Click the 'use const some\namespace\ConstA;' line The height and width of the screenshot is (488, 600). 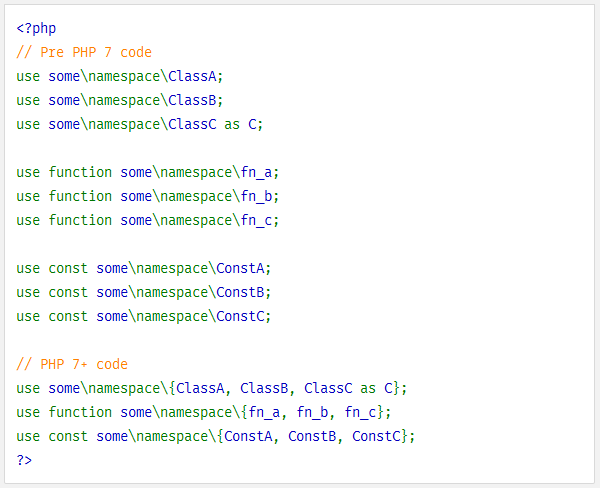pyautogui.click(x=144, y=268)
